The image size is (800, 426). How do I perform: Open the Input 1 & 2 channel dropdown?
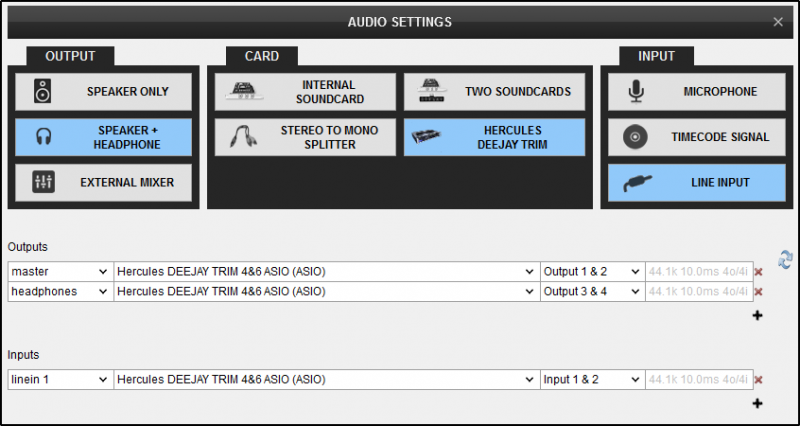pyautogui.click(x=593, y=380)
